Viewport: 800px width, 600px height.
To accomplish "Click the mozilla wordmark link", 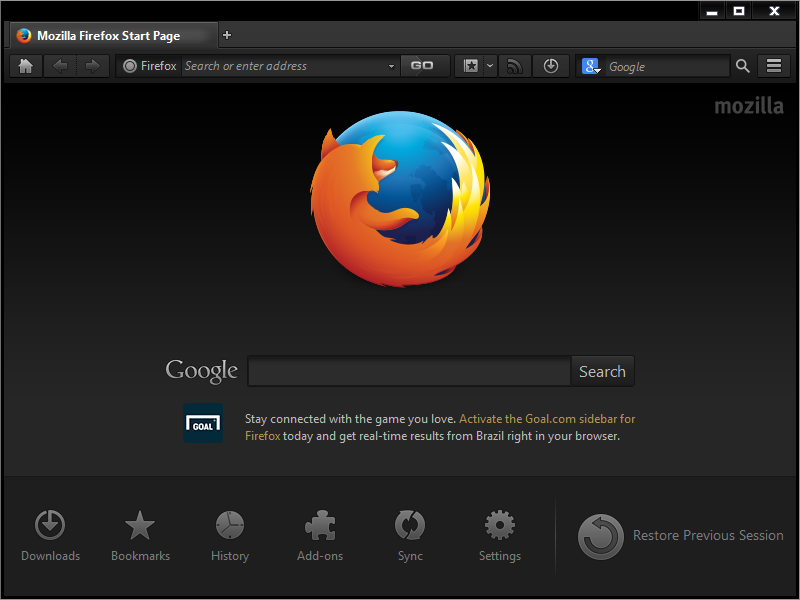I will [x=748, y=106].
